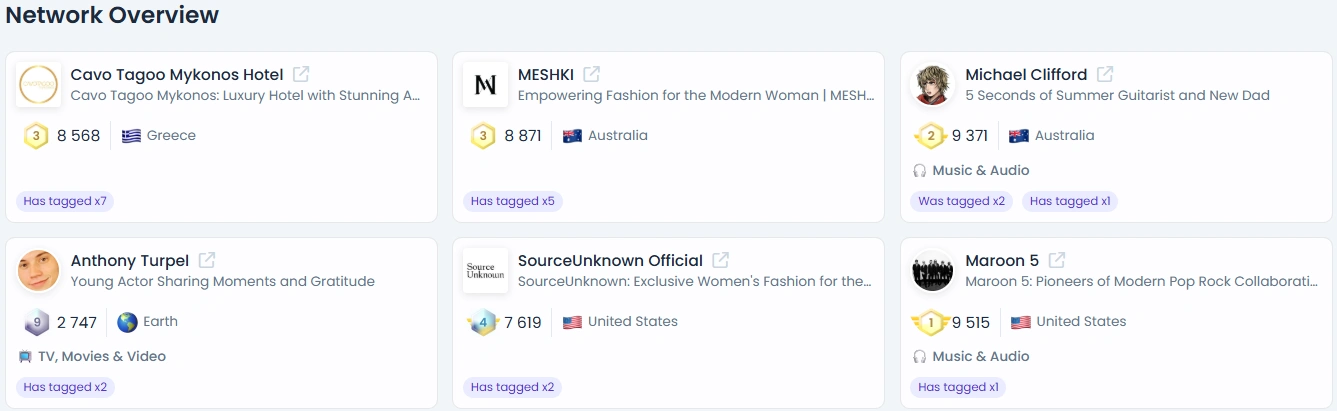
Task: Click United States flag on Maroon 5 card
Action: (1021, 322)
